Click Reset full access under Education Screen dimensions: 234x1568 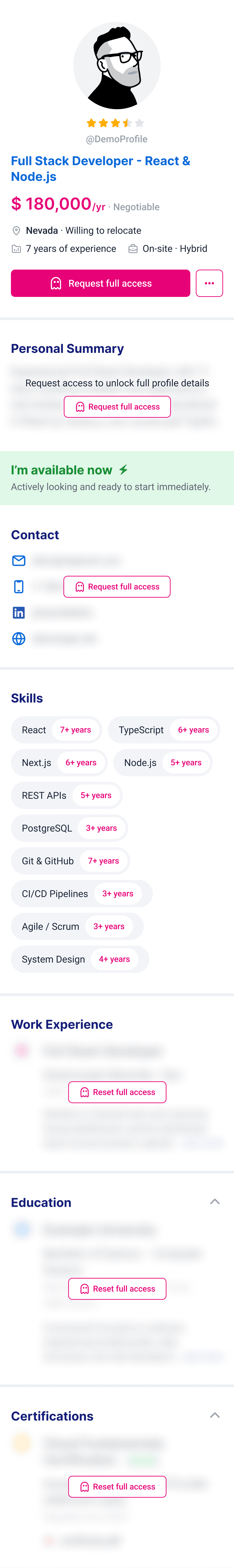pos(117,1289)
